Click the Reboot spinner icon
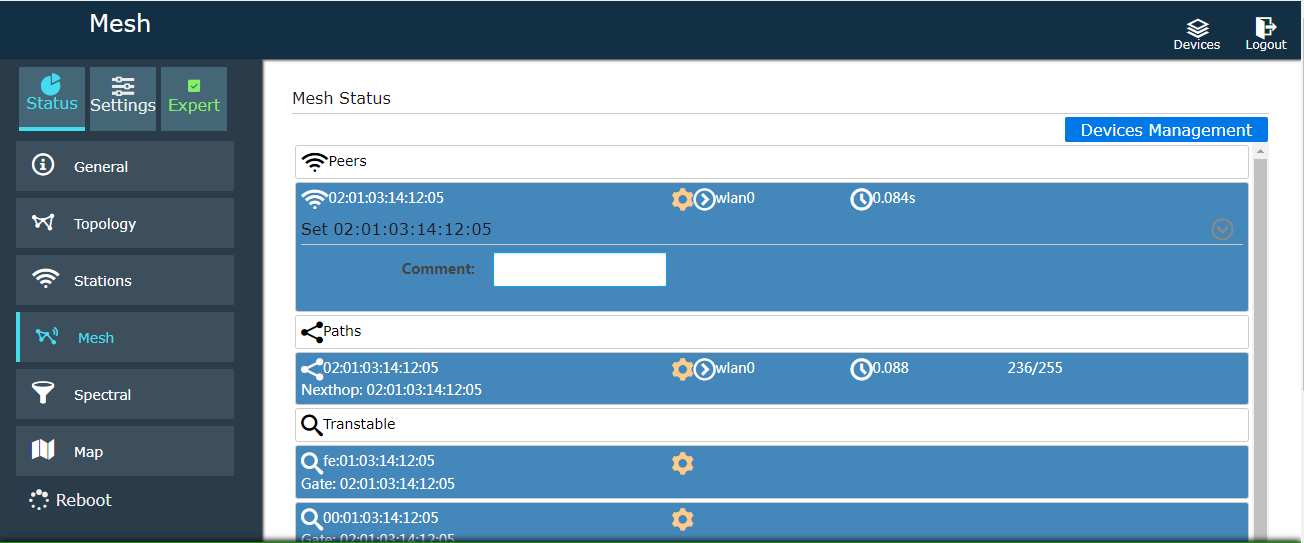The height and width of the screenshot is (543, 1304). click(39, 500)
